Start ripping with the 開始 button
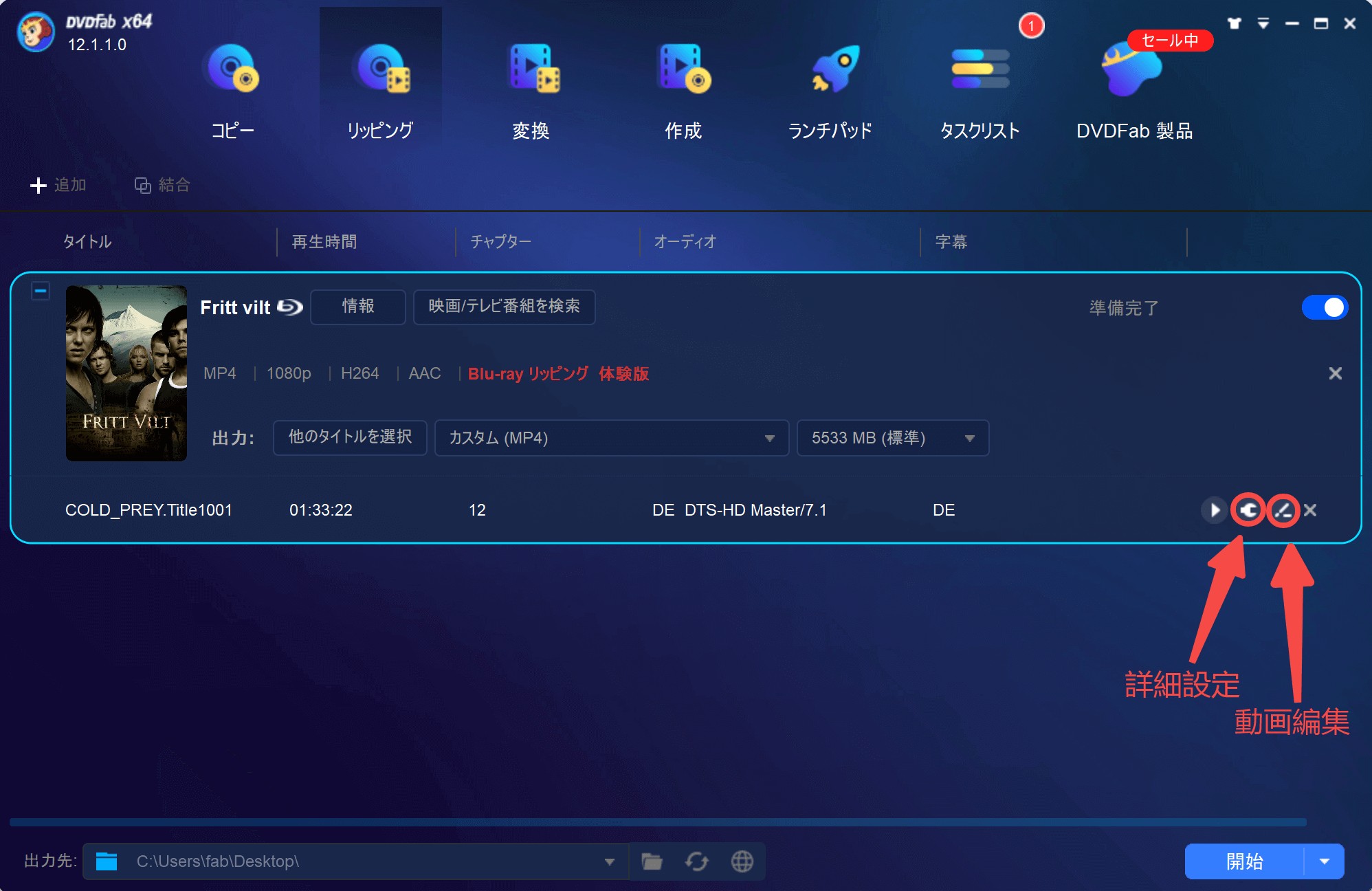Image resolution: width=1372 pixels, height=891 pixels. coord(1244,861)
